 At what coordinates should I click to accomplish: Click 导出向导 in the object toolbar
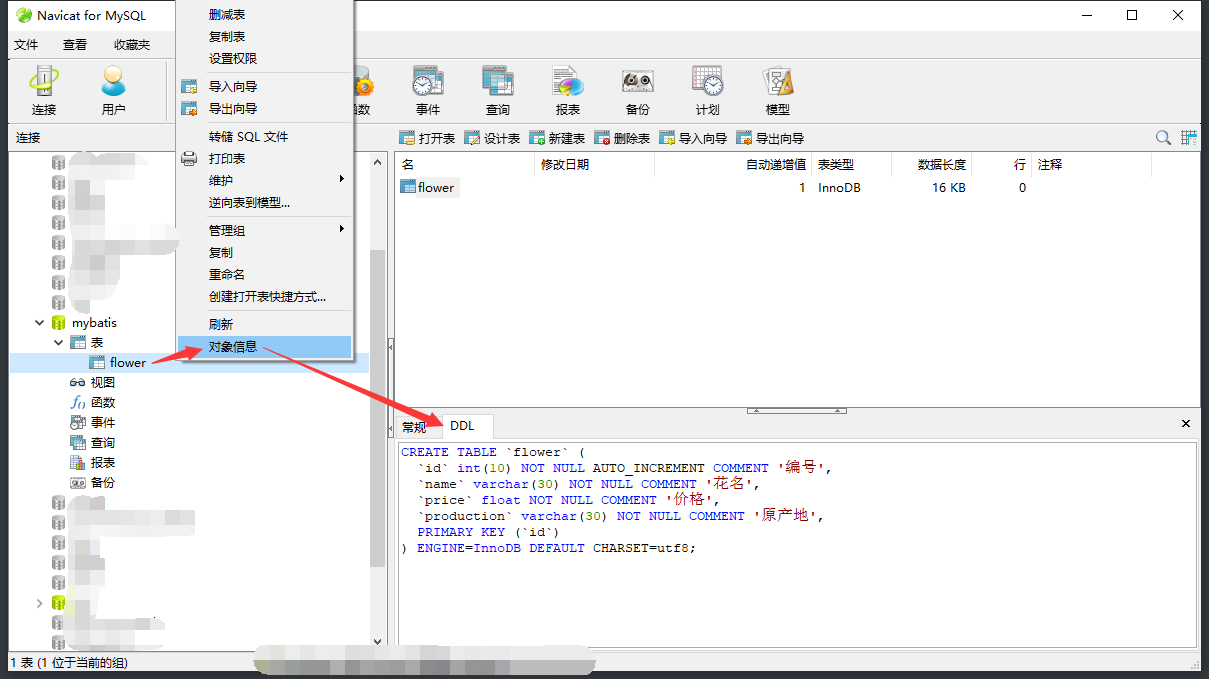(770, 138)
